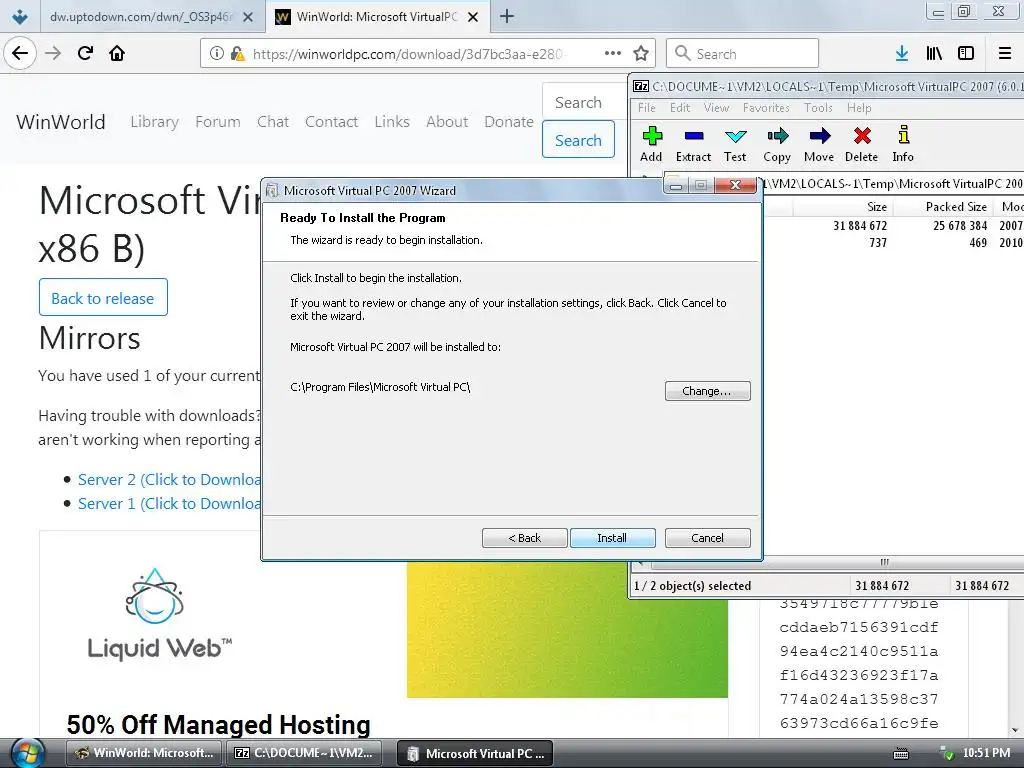Click the 7-Zip Delete toolbar icon

tap(862, 136)
